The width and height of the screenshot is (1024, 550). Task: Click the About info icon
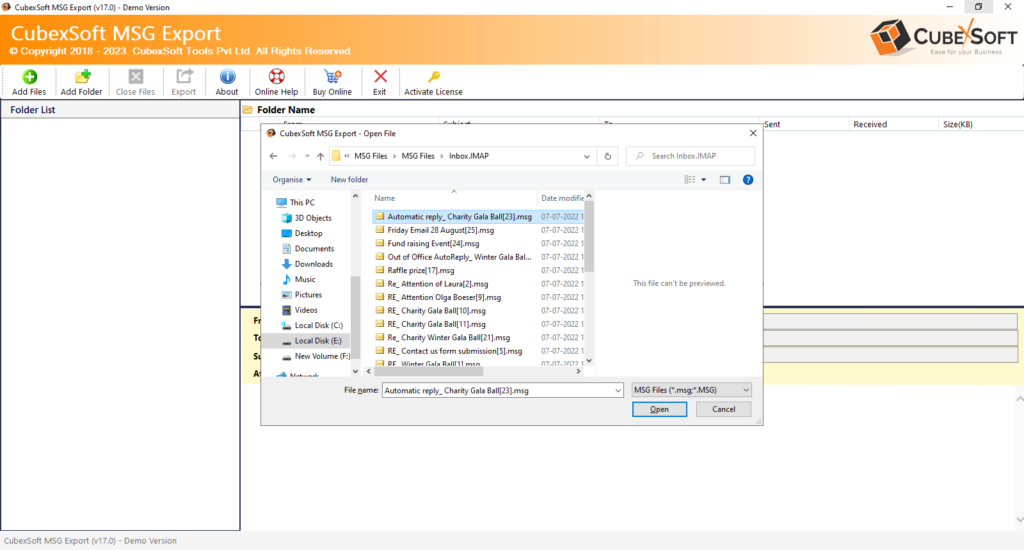227,76
